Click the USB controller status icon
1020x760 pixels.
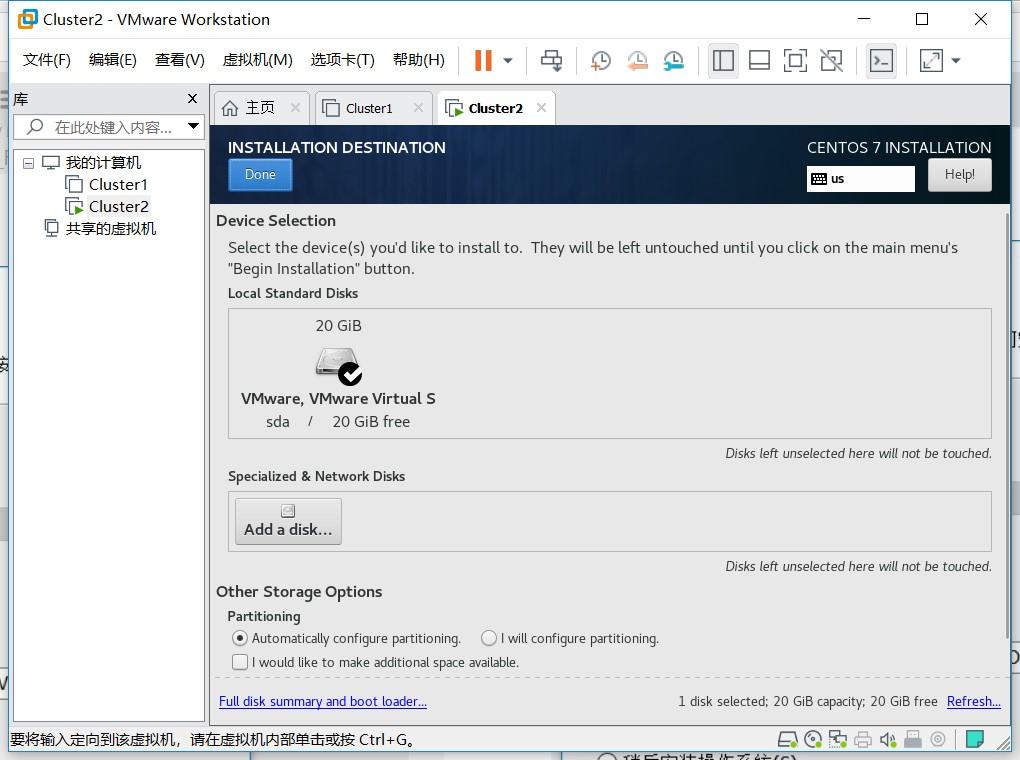coord(913,739)
